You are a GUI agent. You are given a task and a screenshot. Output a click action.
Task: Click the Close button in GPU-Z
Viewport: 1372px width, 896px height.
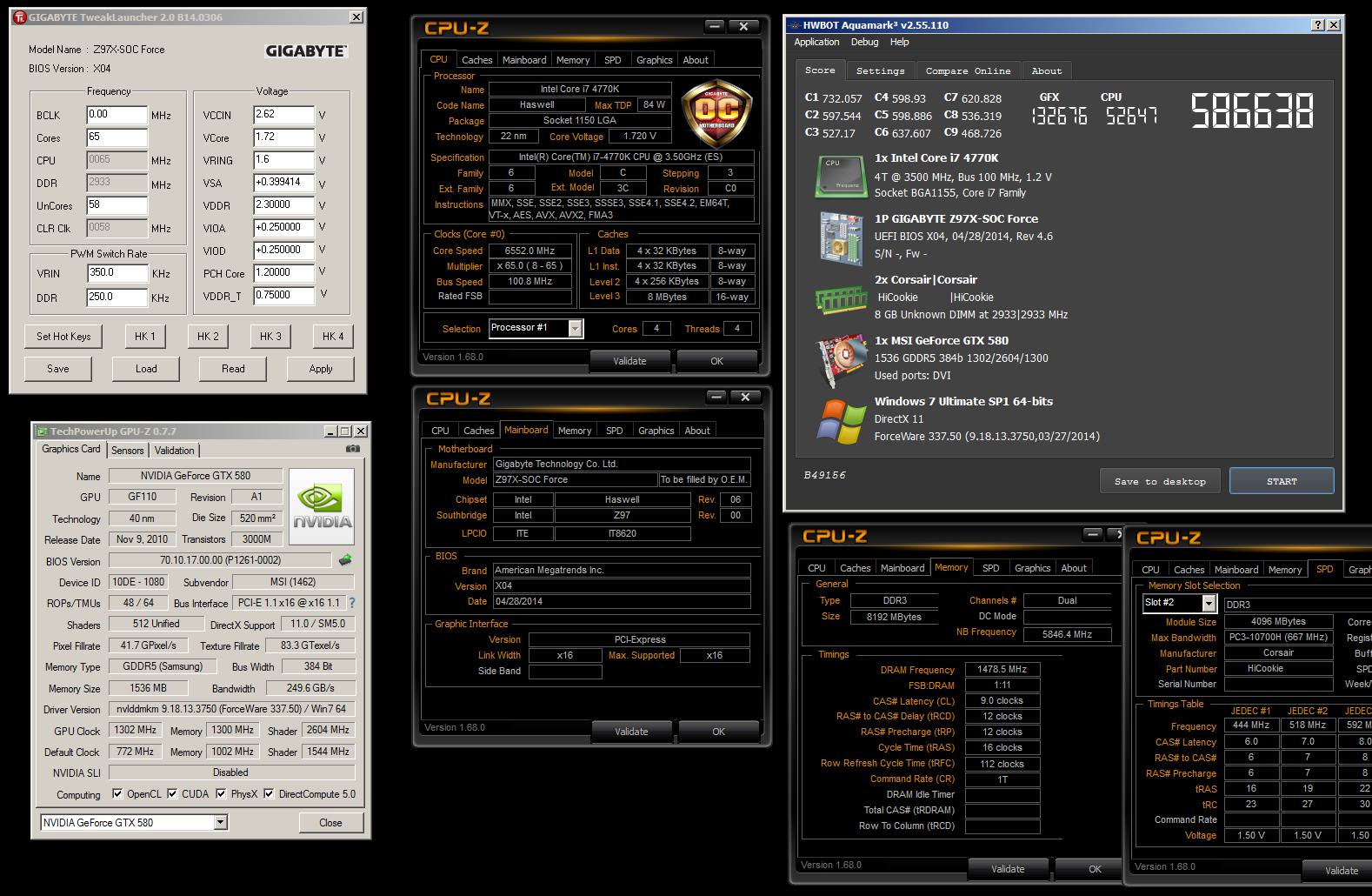330,823
